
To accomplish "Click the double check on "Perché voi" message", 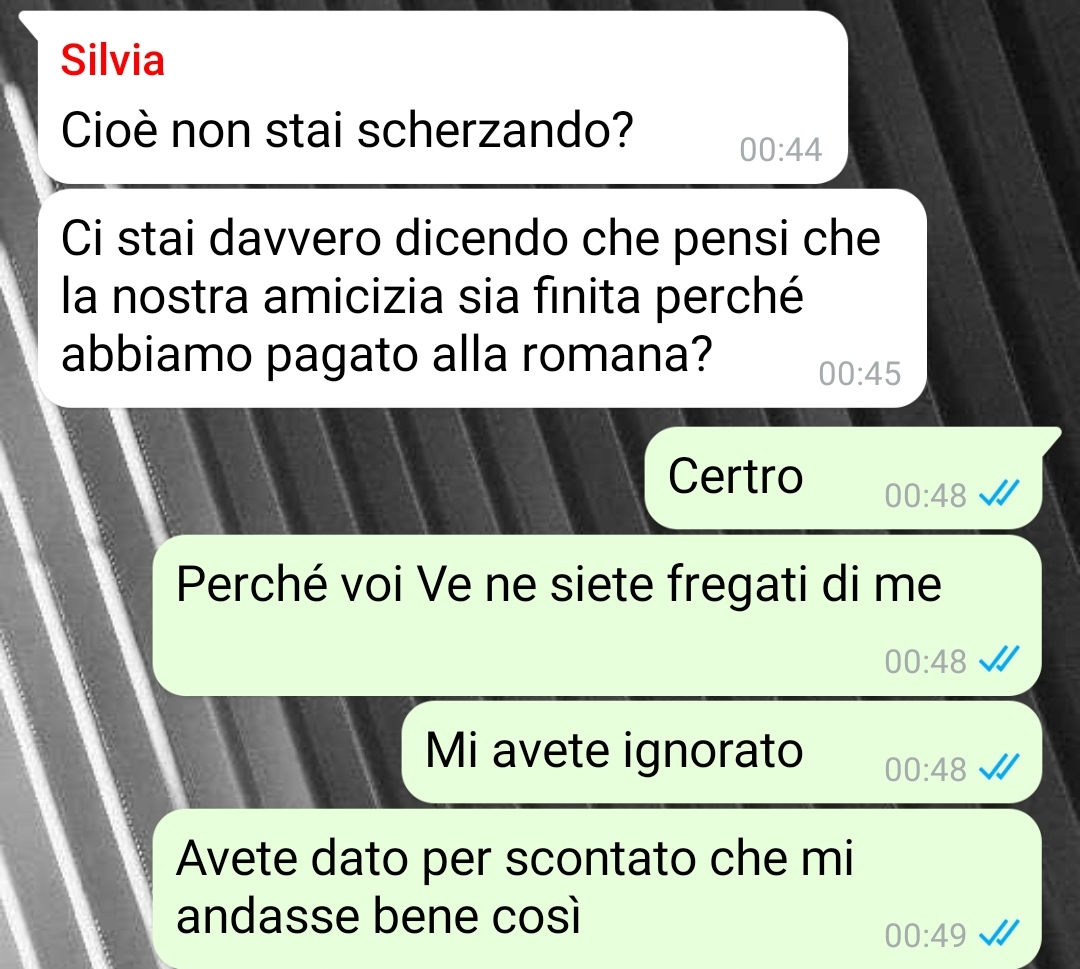I will click(x=999, y=660).
